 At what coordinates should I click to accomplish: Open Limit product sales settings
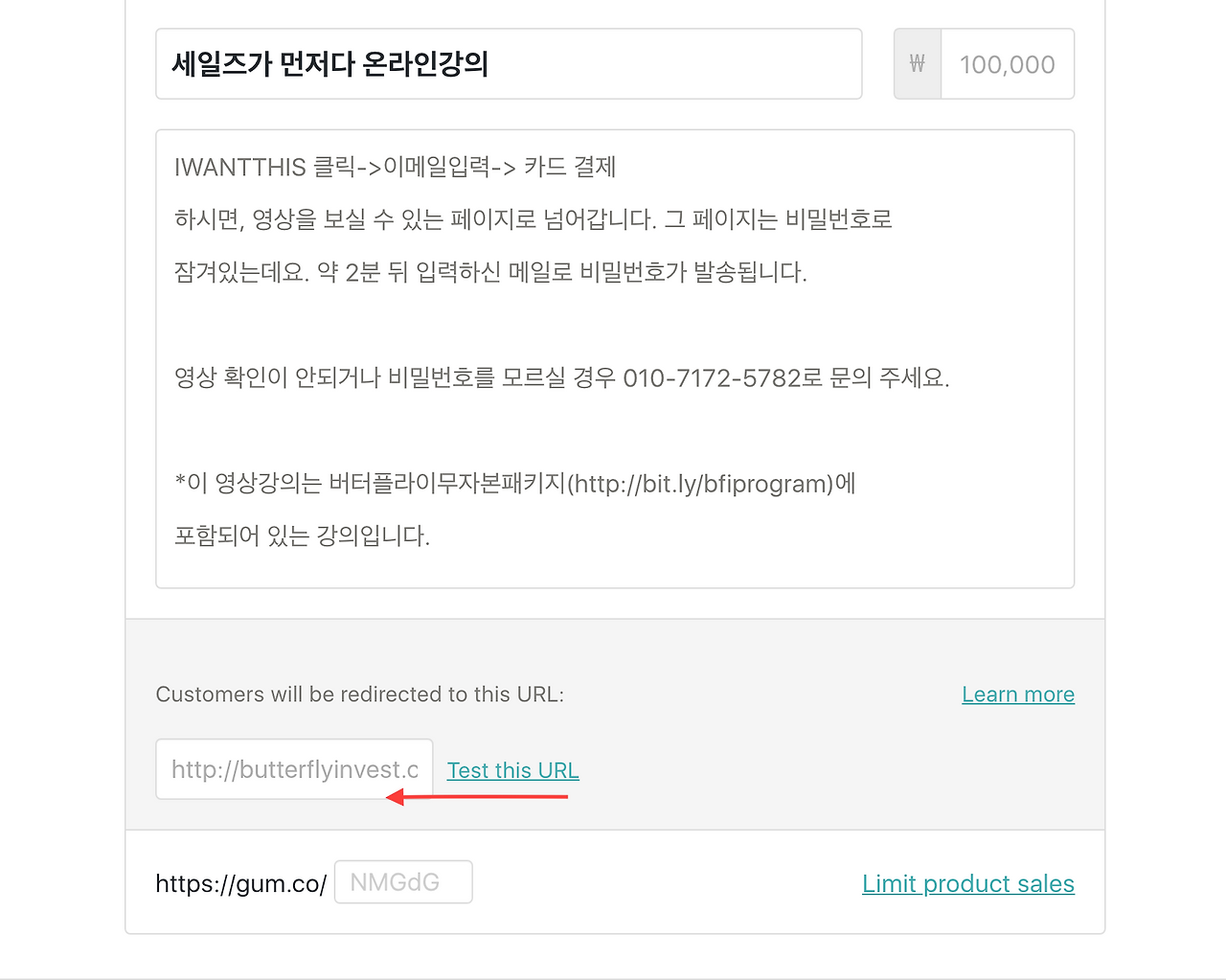point(967,883)
